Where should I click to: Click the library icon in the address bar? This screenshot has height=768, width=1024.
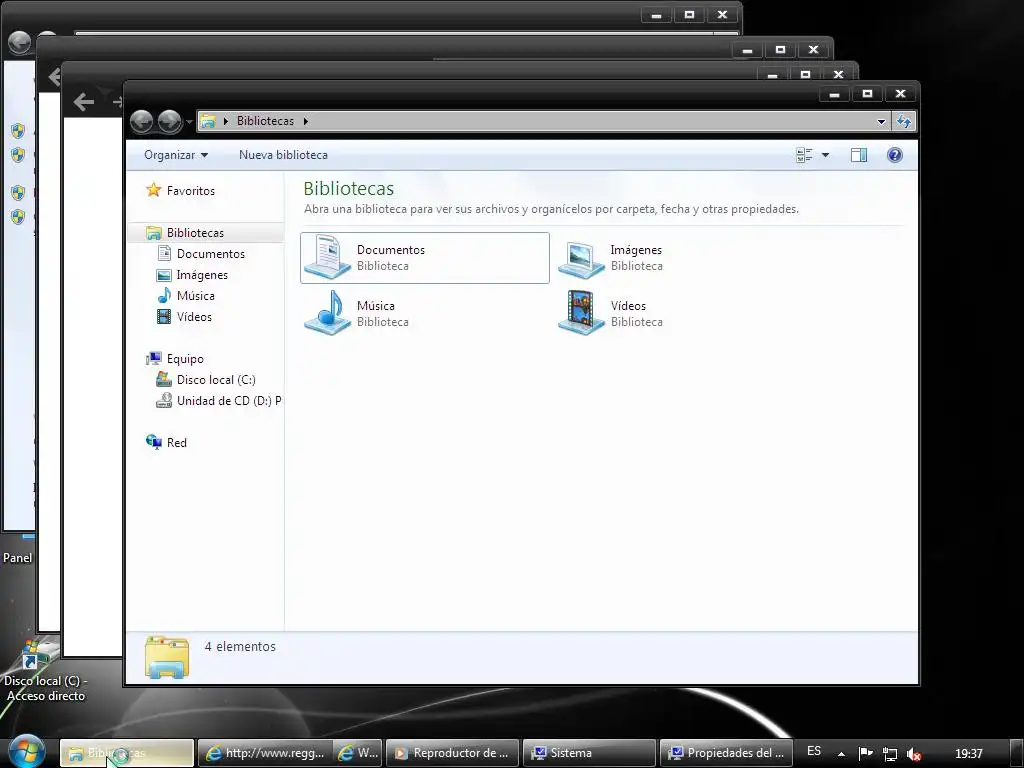click(x=208, y=121)
